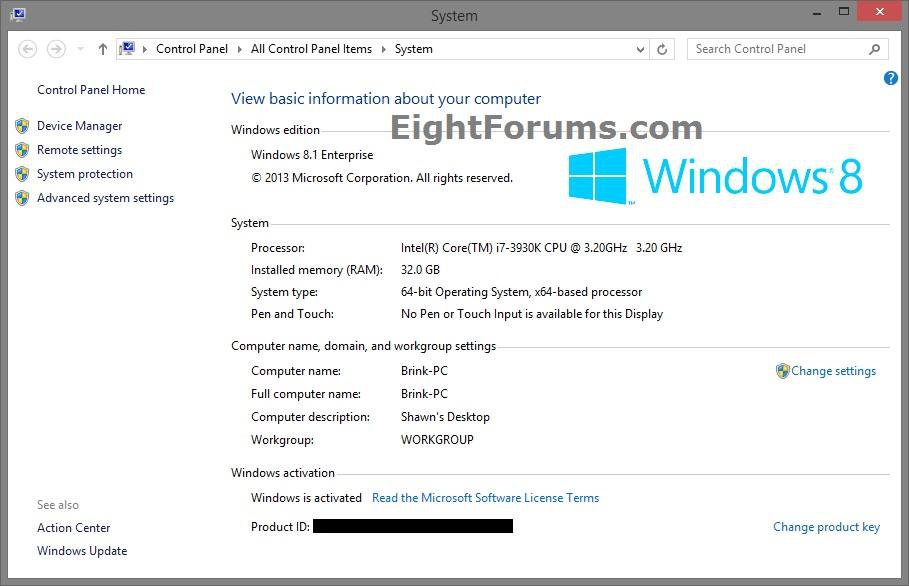909x586 pixels.
Task: Open the recent locations dropdown arrow
Action: (81, 49)
